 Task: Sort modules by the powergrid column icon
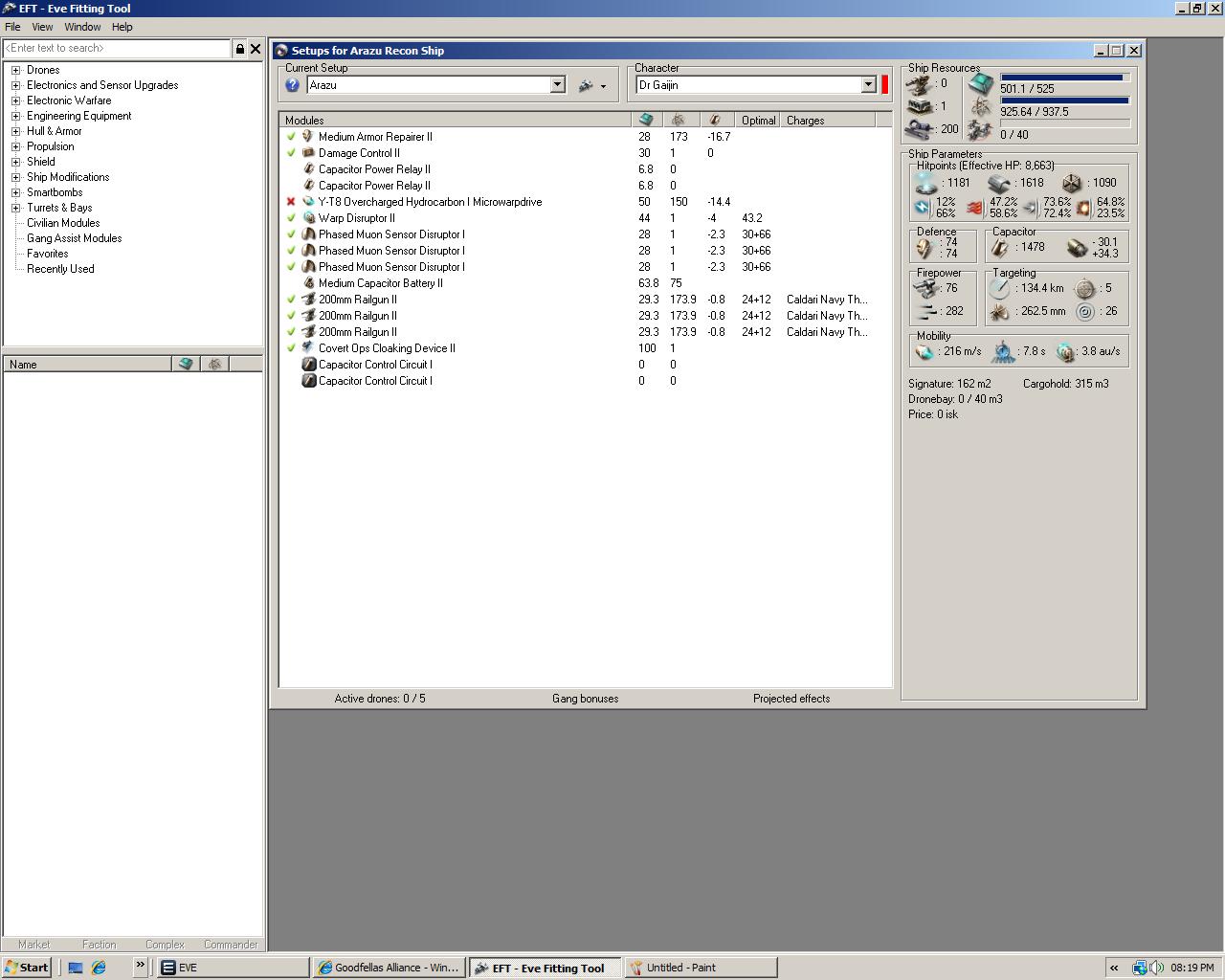tap(679, 120)
